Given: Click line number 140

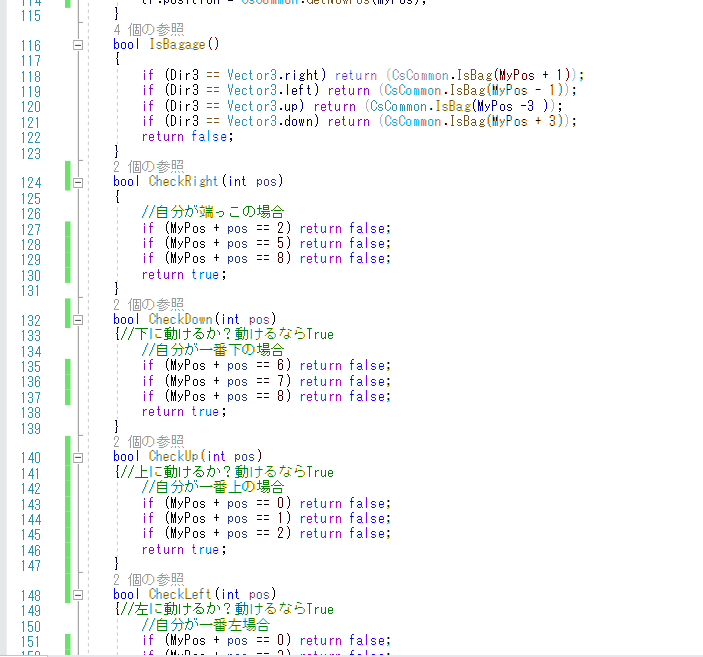Looking at the screenshot, I should click(31, 458).
